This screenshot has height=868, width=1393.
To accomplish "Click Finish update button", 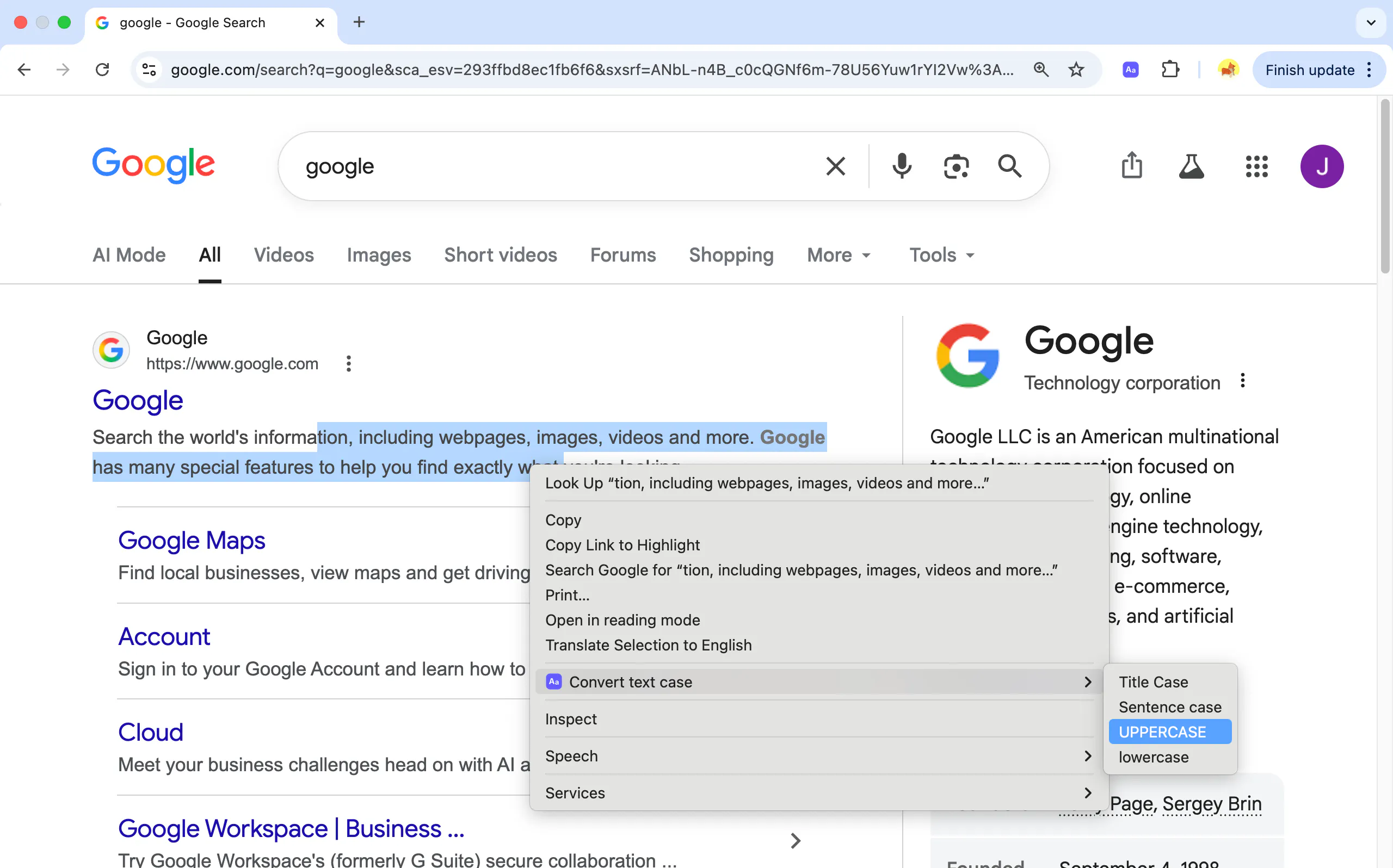I will click(x=1309, y=70).
